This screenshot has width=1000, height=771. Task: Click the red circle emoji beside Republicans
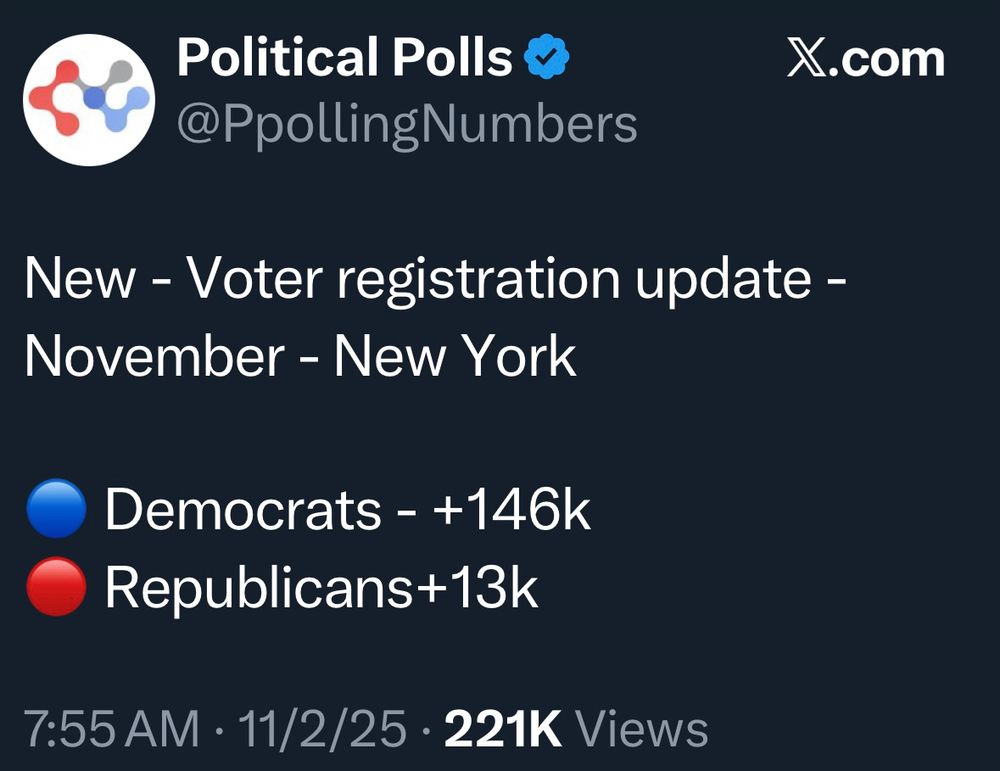click(56, 585)
